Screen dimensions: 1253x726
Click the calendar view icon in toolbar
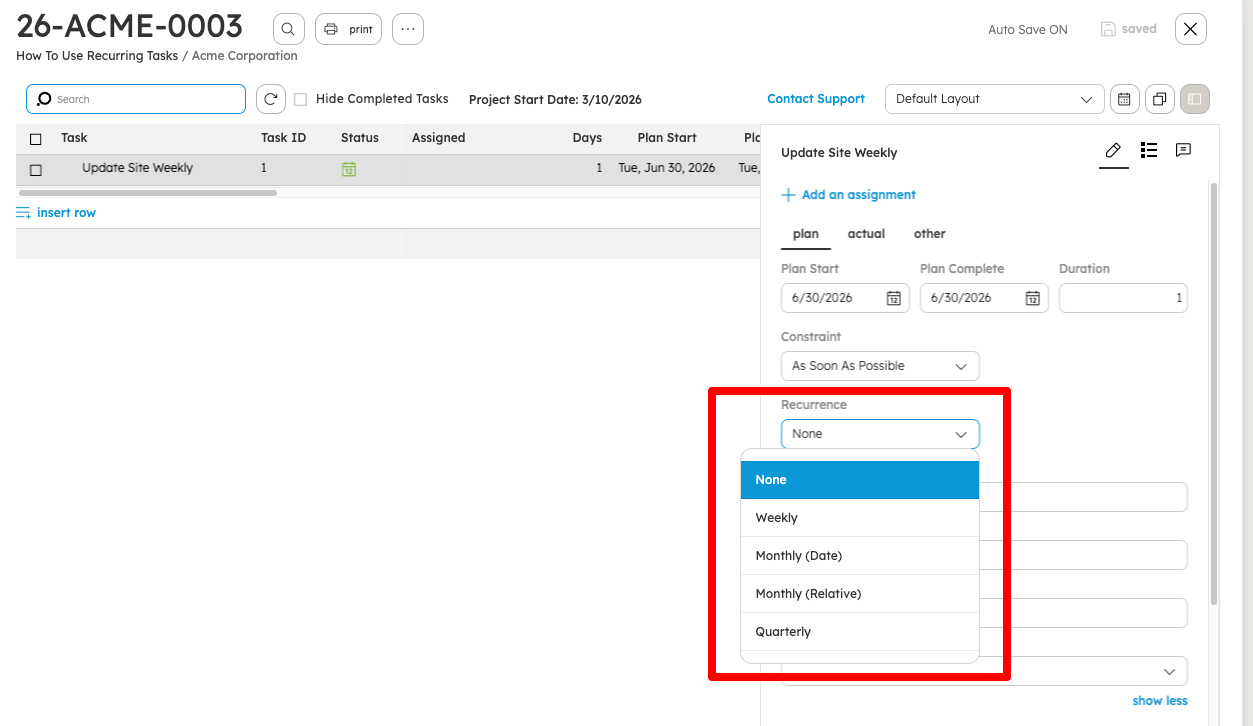coord(1124,99)
